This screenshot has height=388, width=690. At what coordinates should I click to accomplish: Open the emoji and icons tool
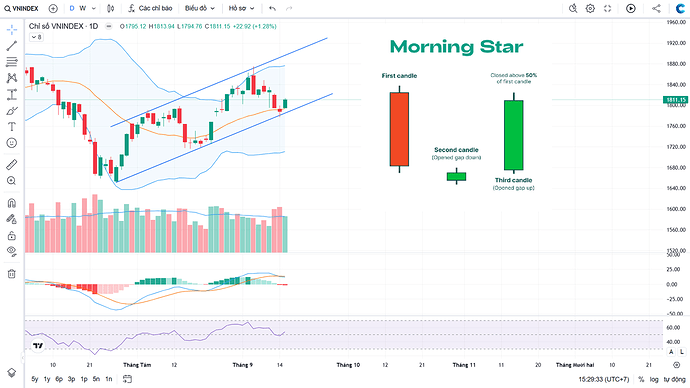click(12, 143)
